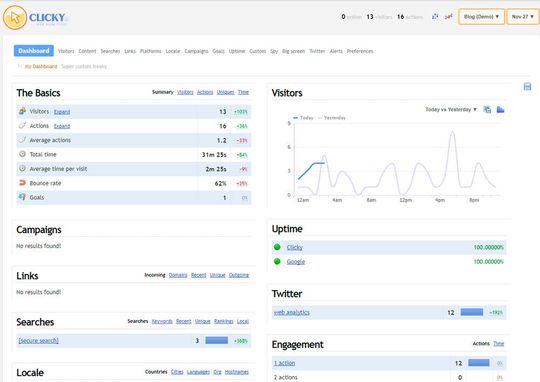Viewport: 540px width, 382px height.
Task: Switch The Basics to the Actions view
Action: 205,92
